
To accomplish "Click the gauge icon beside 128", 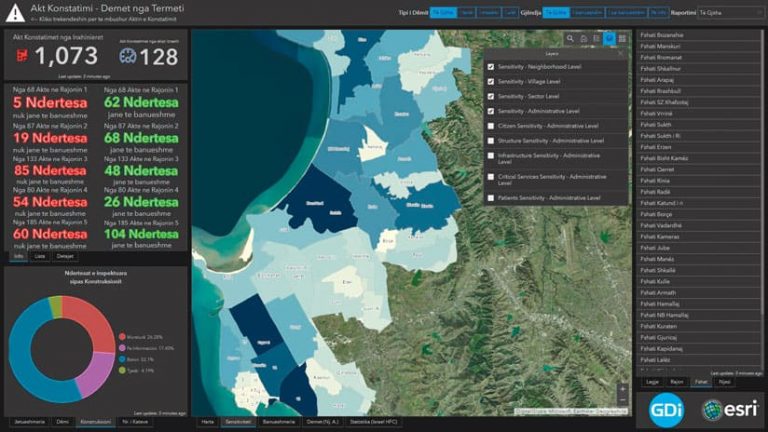I will [128, 56].
